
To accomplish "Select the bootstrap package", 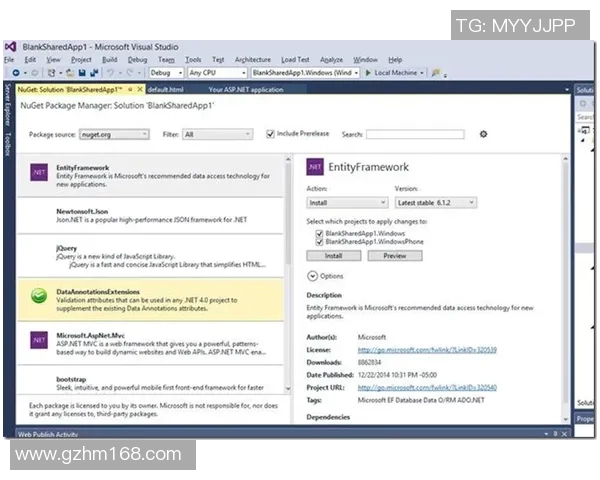I will click(150, 381).
